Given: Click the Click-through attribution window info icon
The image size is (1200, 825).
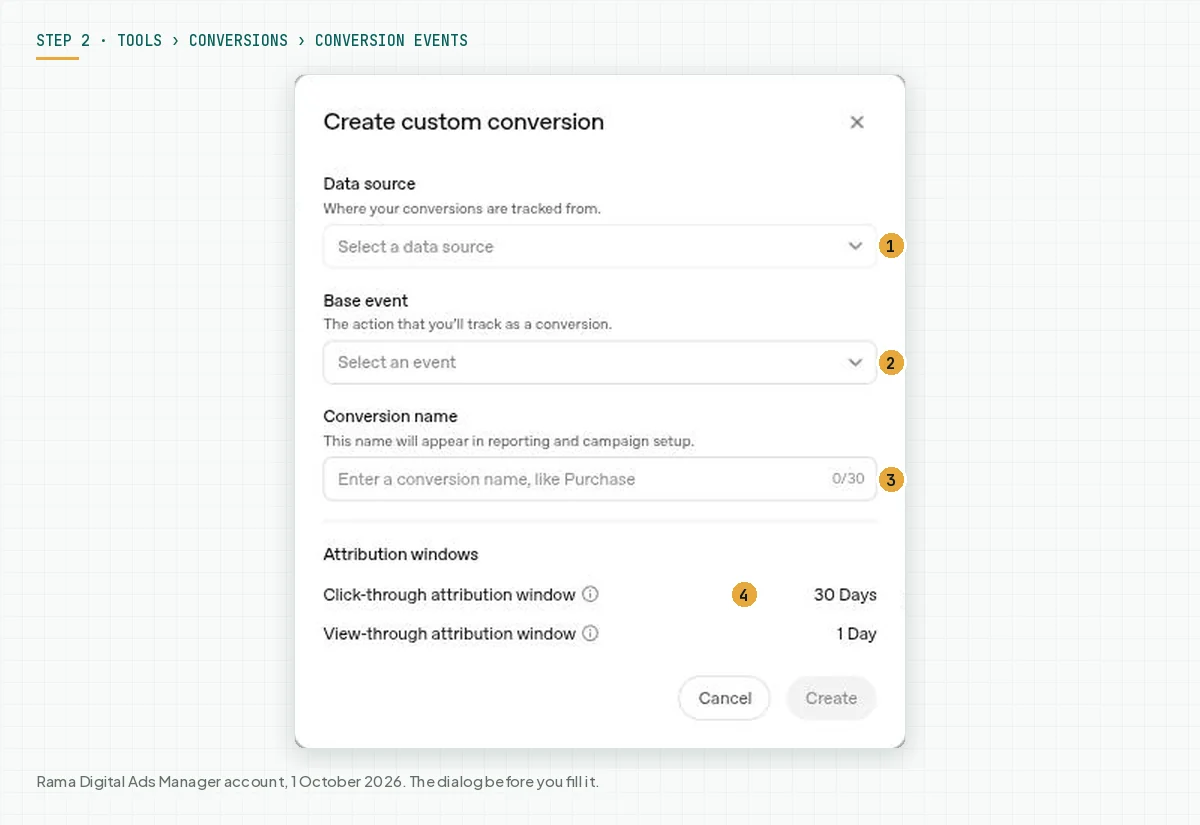Looking at the screenshot, I should pos(590,594).
